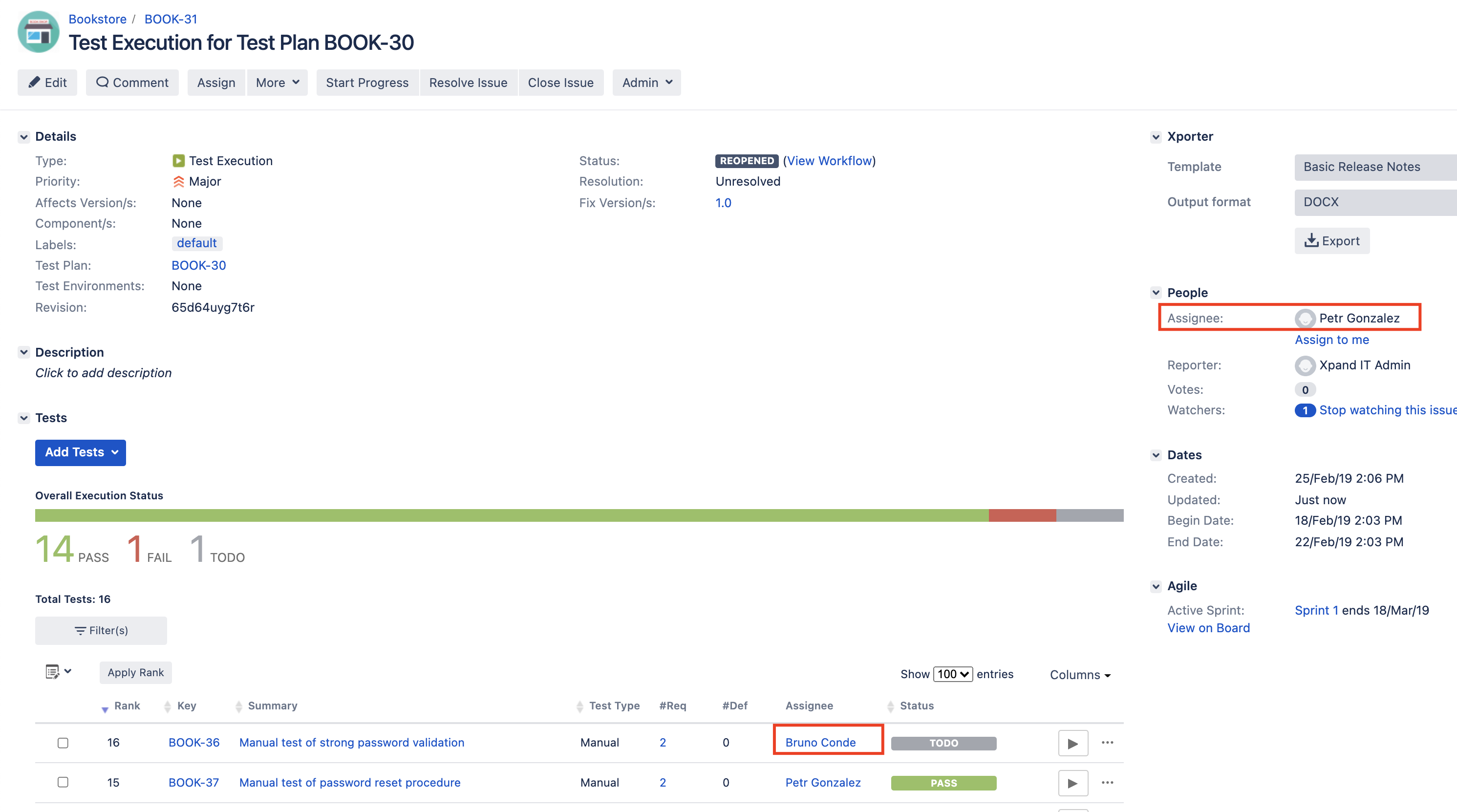1457x812 pixels.
Task: Open the Columns dropdown
Action: [1080, 675]
